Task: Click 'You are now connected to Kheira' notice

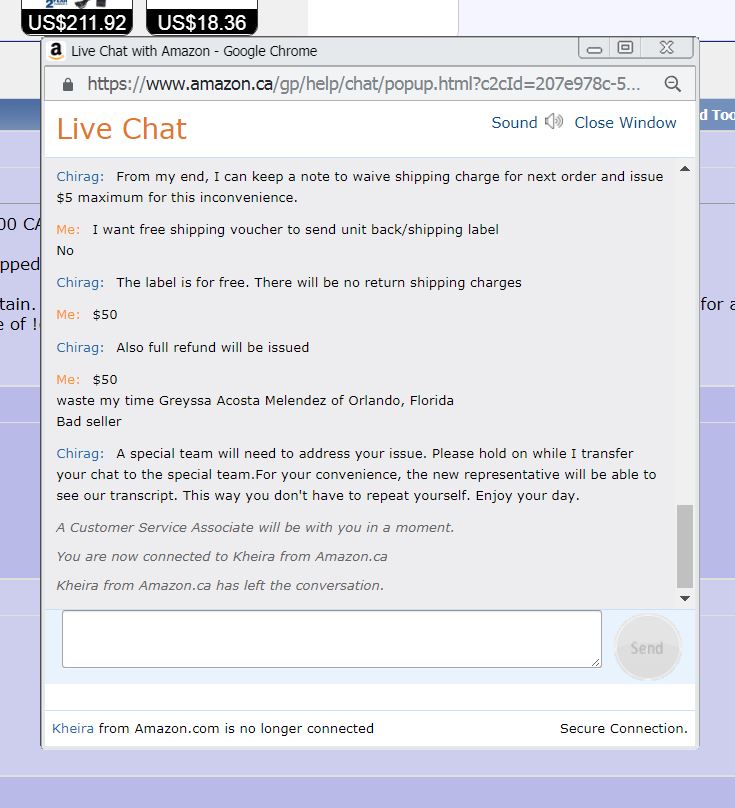Action: (x=222, y=557)
